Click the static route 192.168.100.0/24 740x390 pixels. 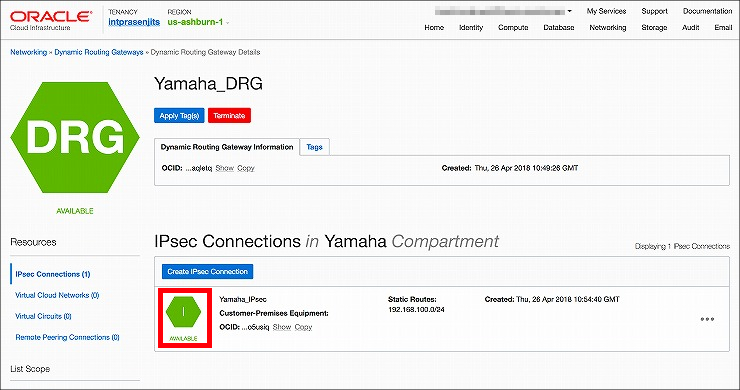pos(416,310)
